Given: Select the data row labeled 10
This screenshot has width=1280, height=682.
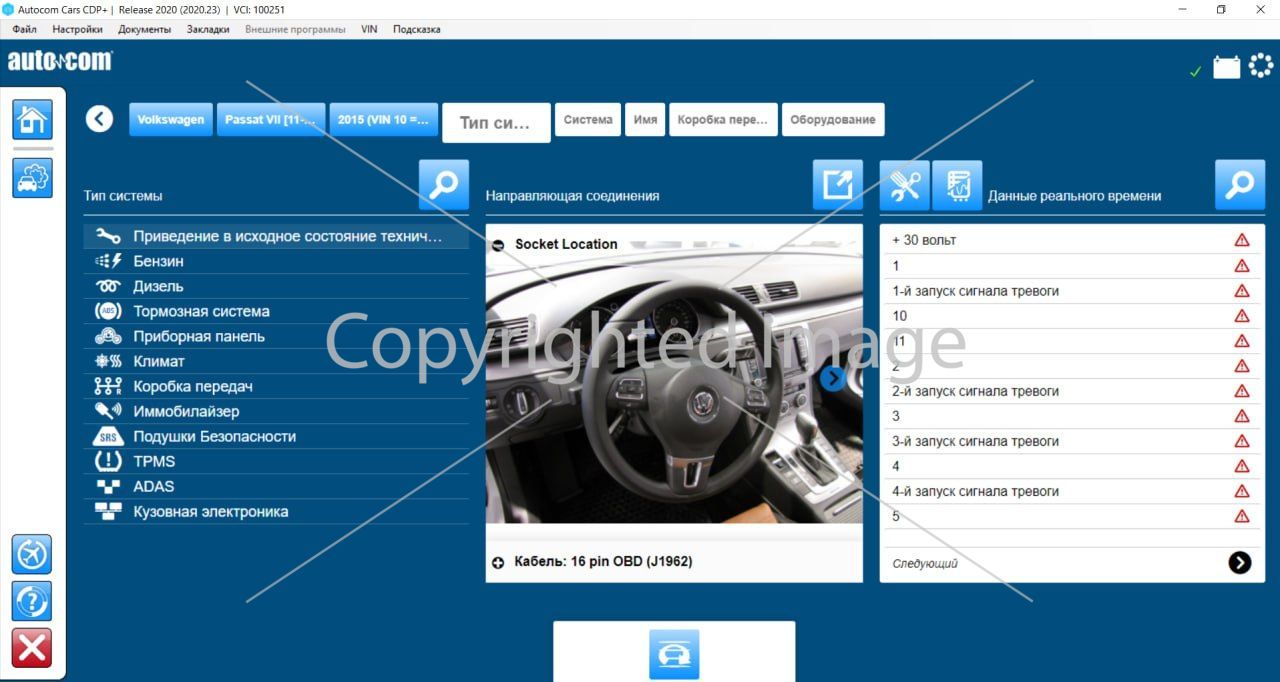Looking at the screenshot, I should coord(1072,316).
